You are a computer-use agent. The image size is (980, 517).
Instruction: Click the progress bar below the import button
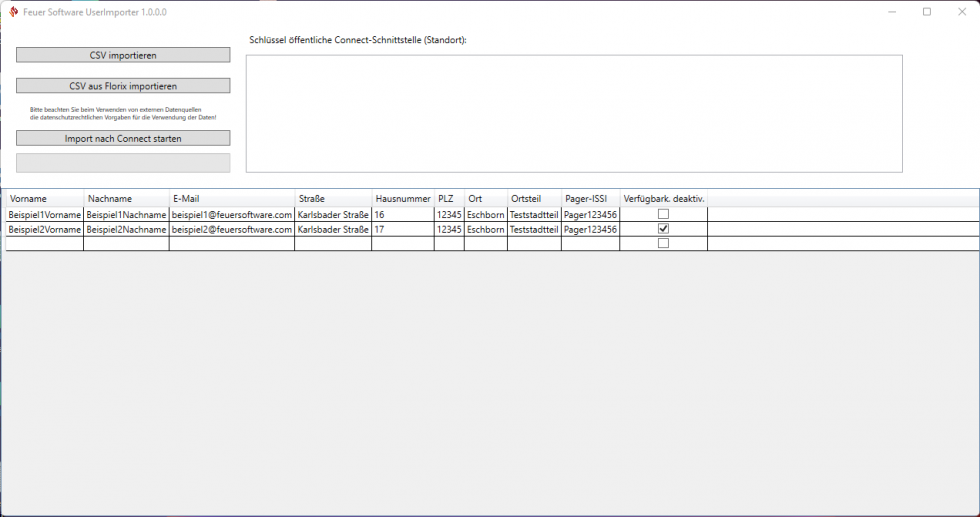(123, 163)
